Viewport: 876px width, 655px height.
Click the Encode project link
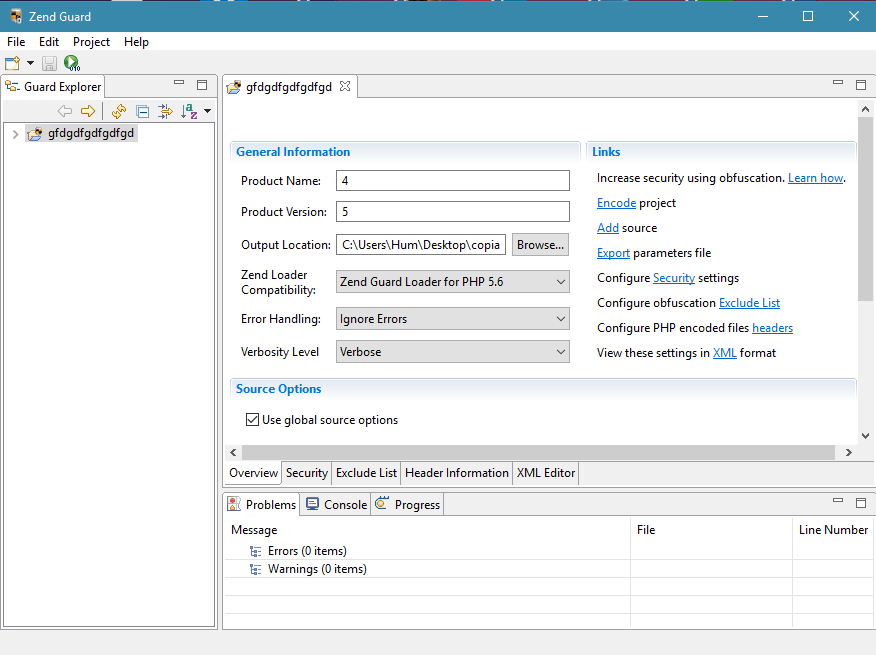(616, 203)
